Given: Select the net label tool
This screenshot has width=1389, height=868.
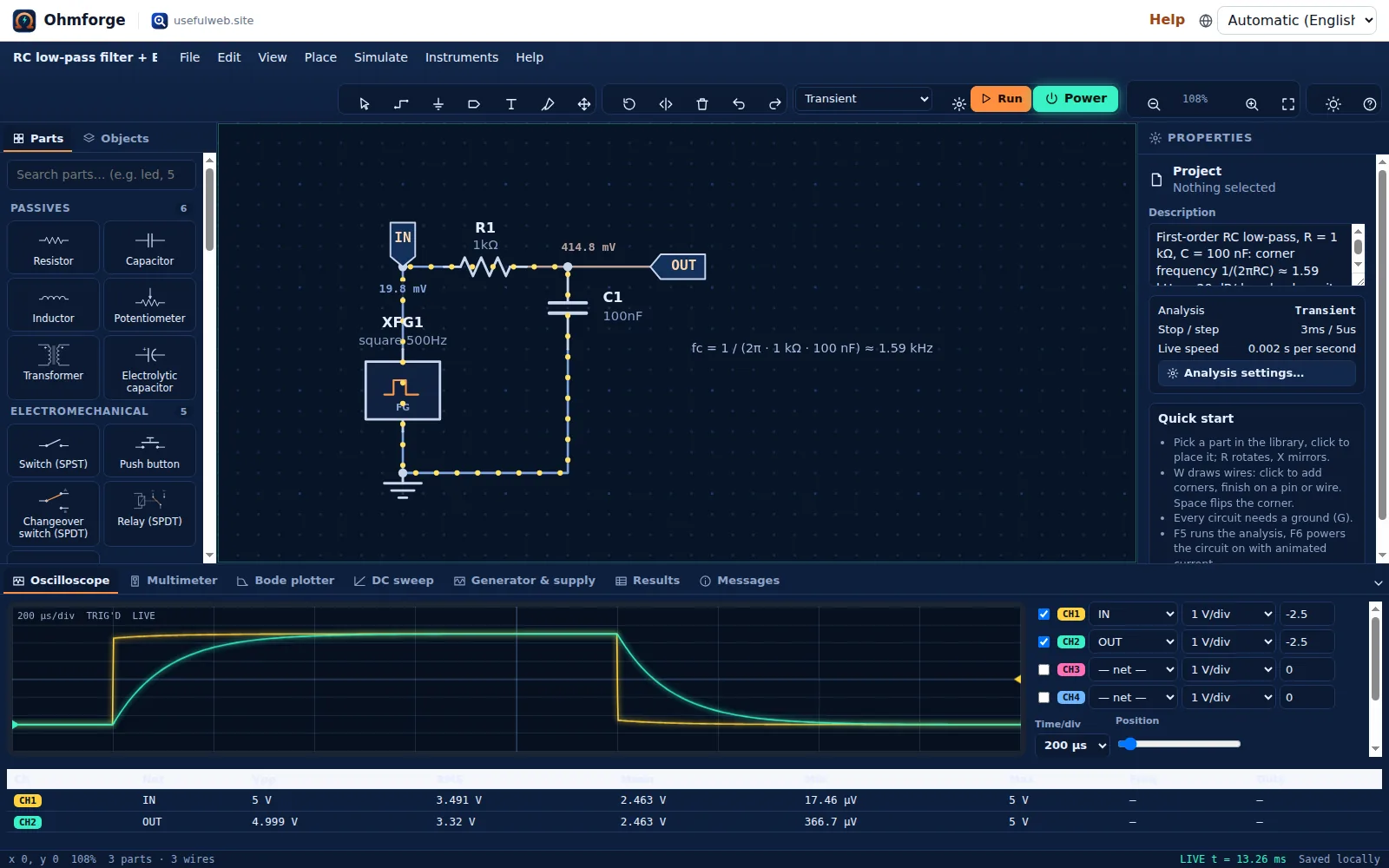Looking at the screenshot, I should (474, 103).
